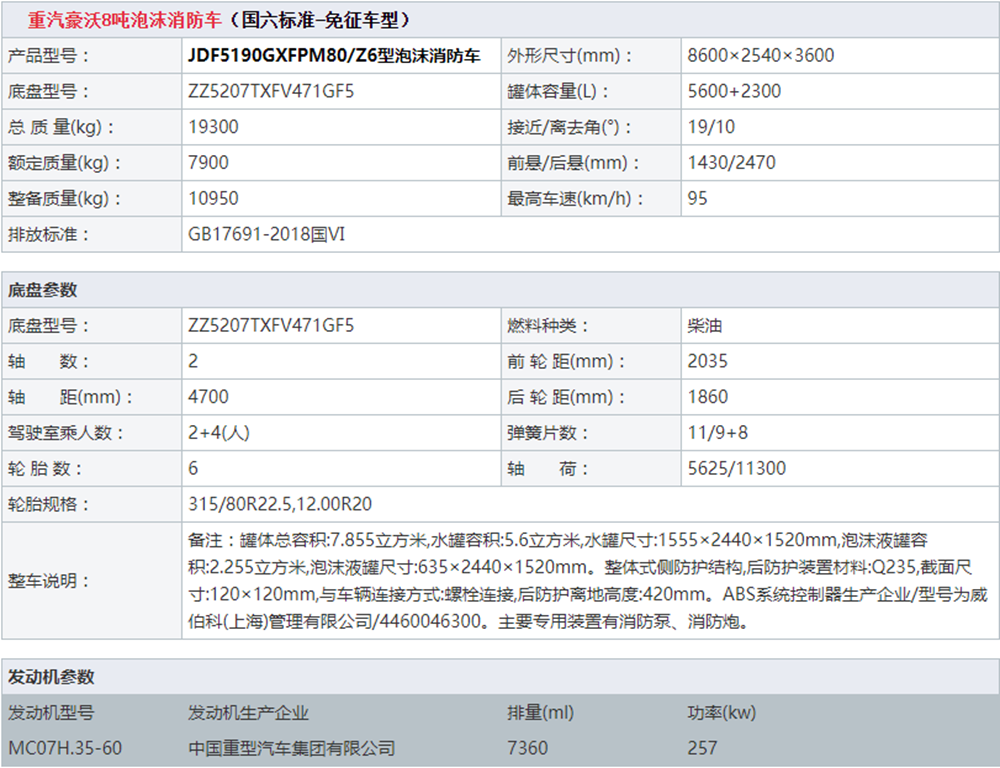Screen dimensions: 1000x768
Task: Click the 底盘参数 section header
Action: tap(42, 290)
